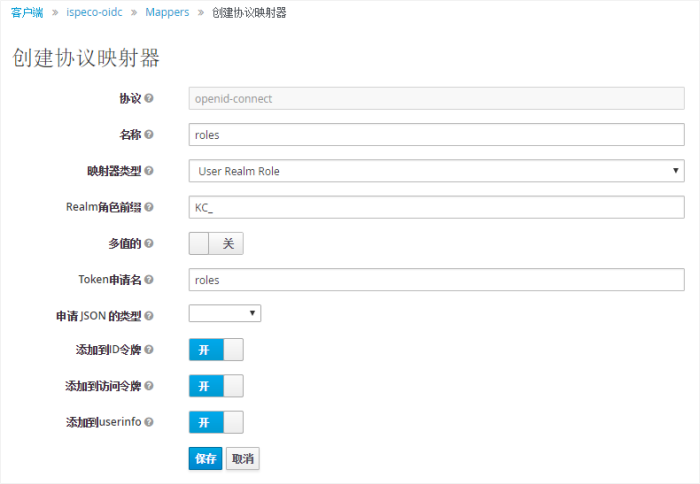The image size is (700, 484).
Task: Click help icon next to 协议 label
Action: pyautogui.click(x=149, y=99)
